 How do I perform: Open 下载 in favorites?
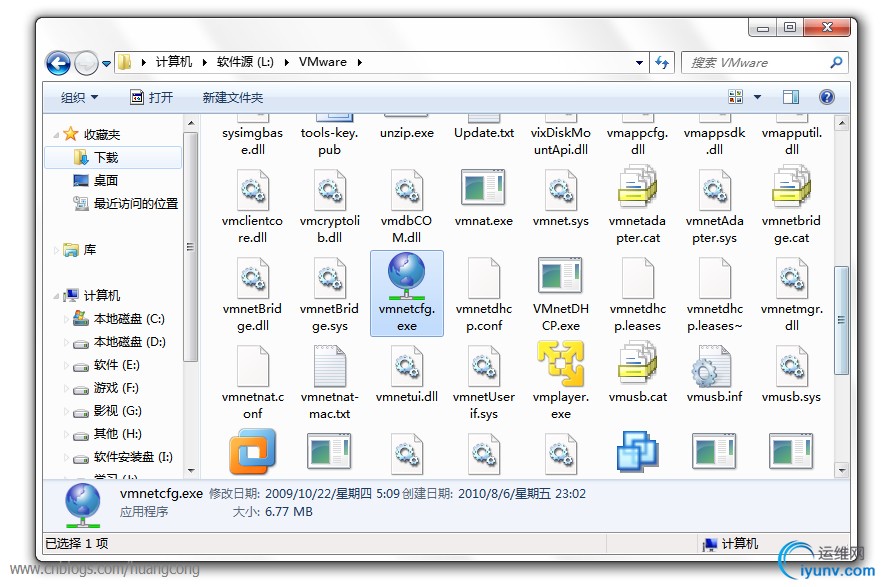tap(112, 158)
